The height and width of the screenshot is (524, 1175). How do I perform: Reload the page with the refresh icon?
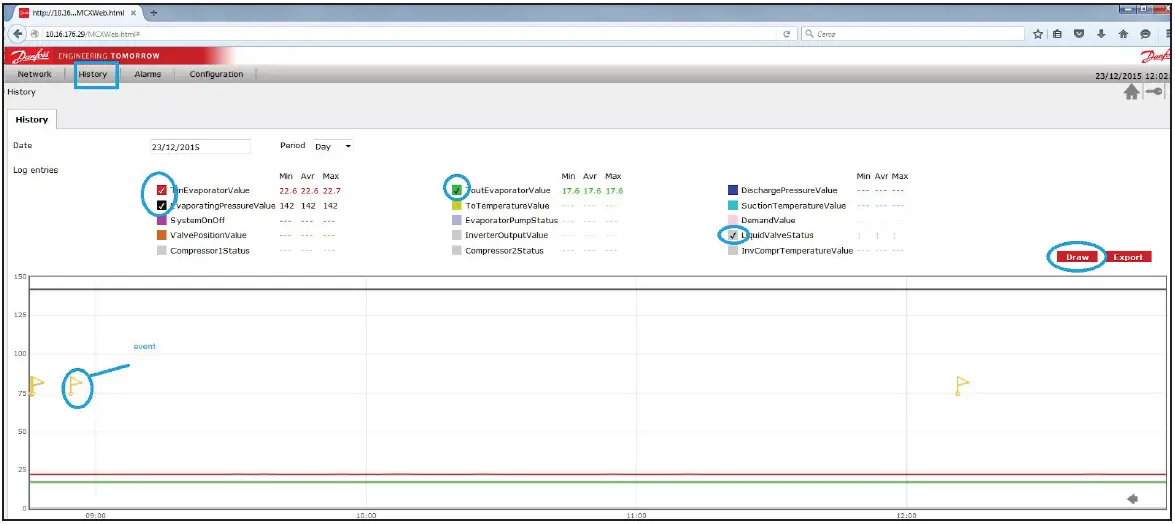click(787, 34)
